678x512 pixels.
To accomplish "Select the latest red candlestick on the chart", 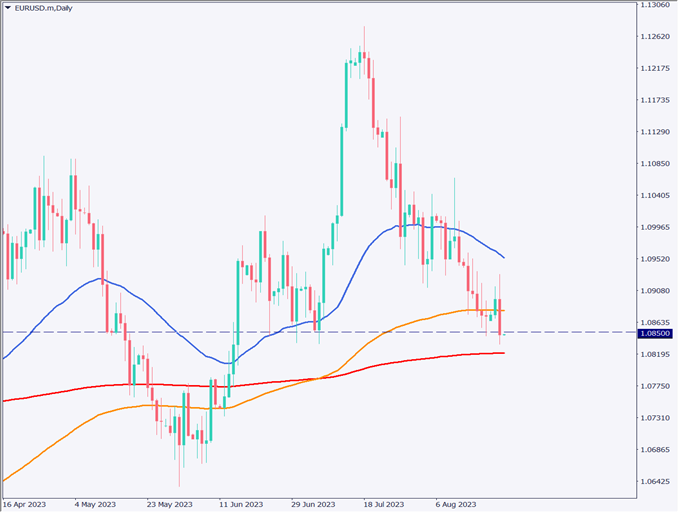I will click(499, 317).
